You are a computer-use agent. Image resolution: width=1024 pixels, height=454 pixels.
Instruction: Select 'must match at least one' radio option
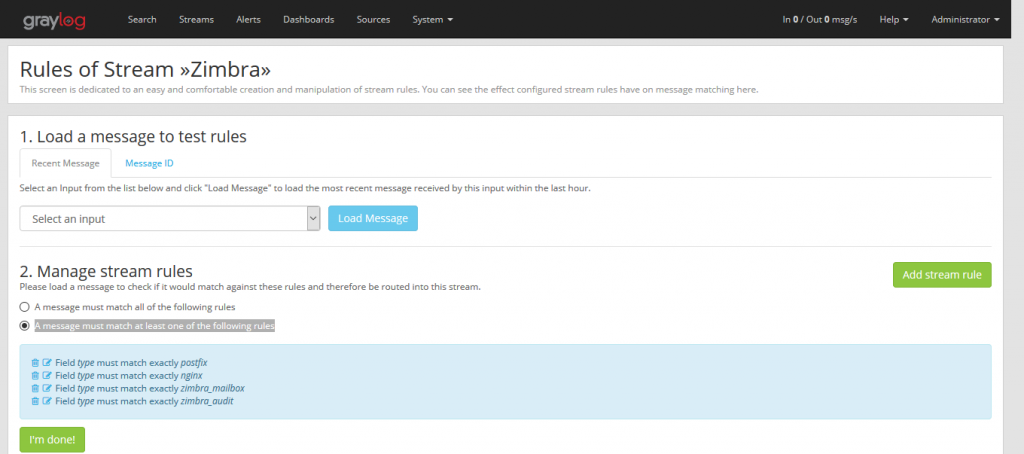coord(25,325)
